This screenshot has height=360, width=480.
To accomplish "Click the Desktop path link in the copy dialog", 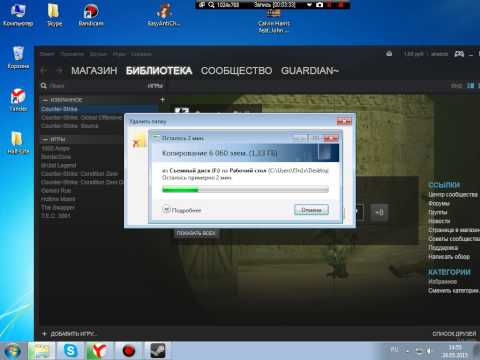I will point(298,171).
